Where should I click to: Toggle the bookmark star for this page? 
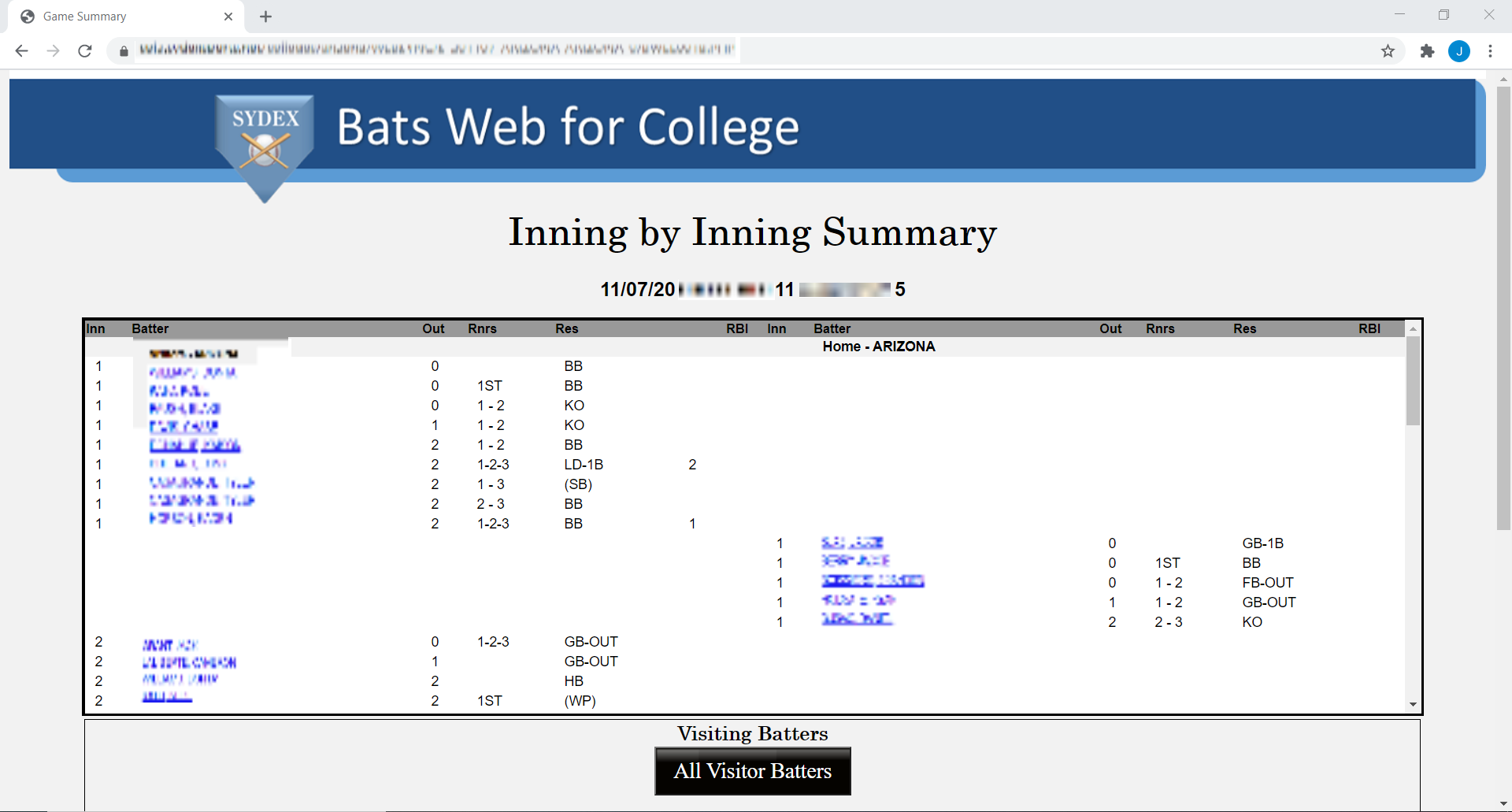click(1388, 50)
